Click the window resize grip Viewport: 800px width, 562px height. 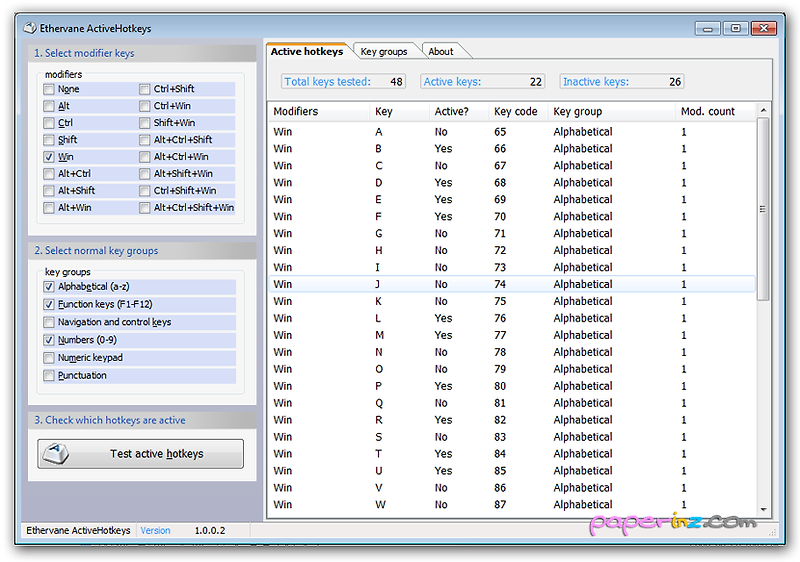pyautogui.click(x=773, y=532)
